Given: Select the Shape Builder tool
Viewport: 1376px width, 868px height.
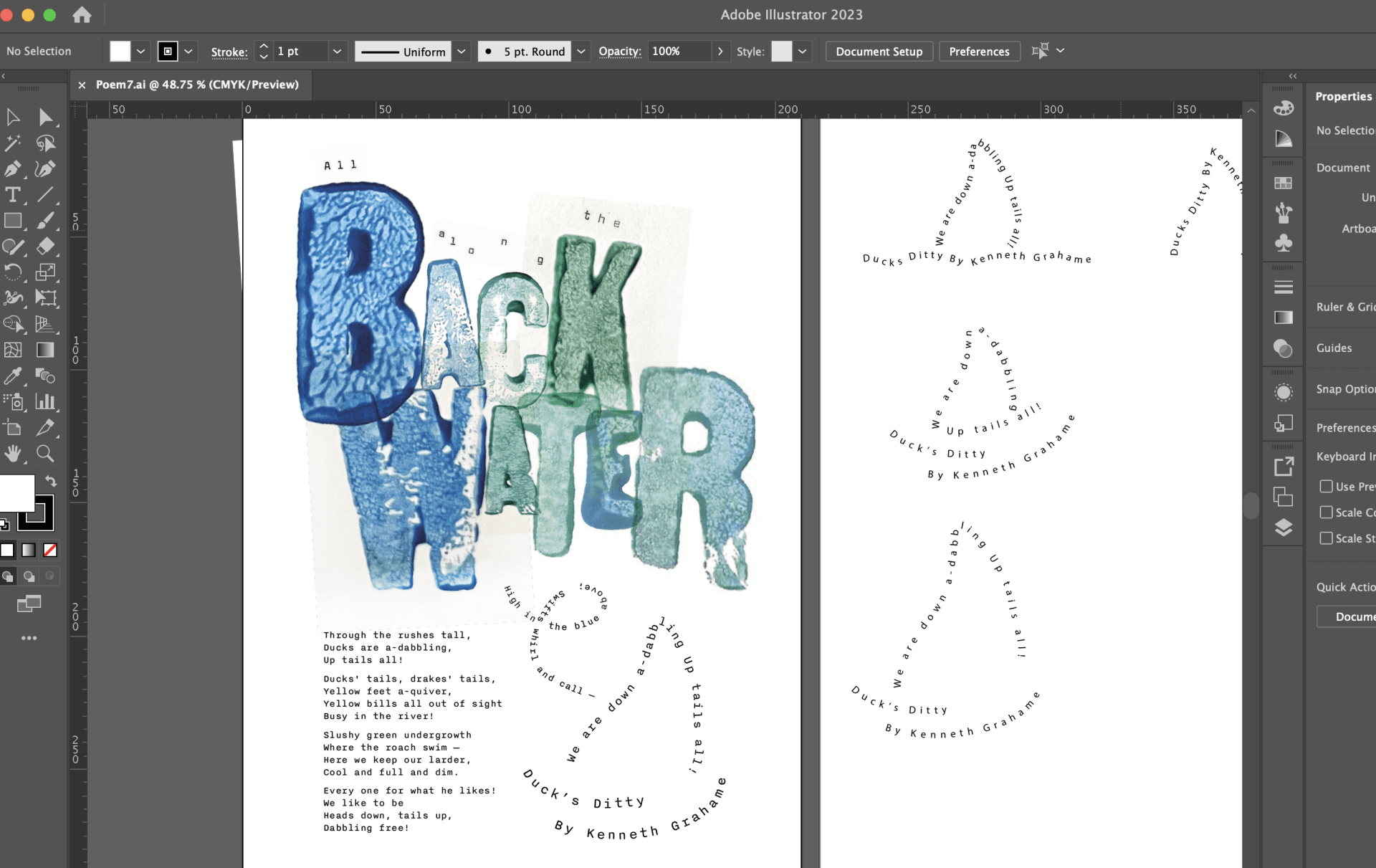Looking at the screenshot, I should coord(13,324).
